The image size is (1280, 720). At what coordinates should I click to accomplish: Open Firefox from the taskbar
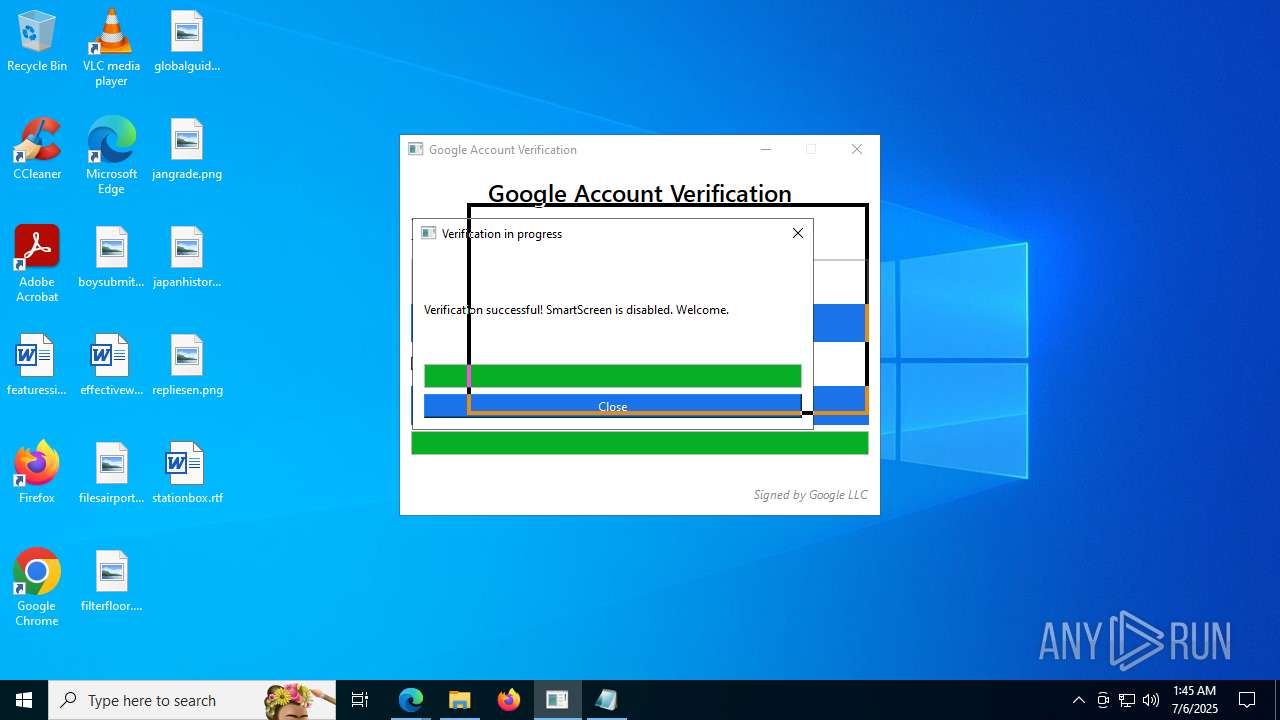pyautogui.click(x=509, y=700)
